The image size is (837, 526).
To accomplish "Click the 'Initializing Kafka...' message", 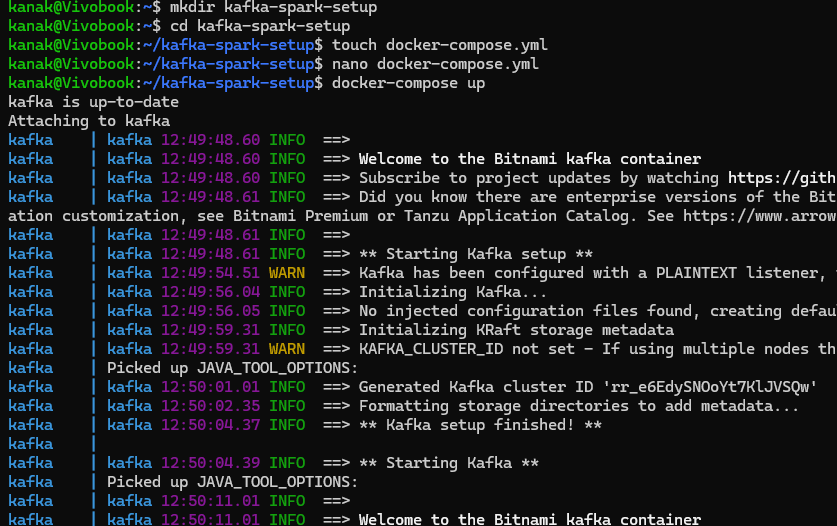I will click(453, 292).
